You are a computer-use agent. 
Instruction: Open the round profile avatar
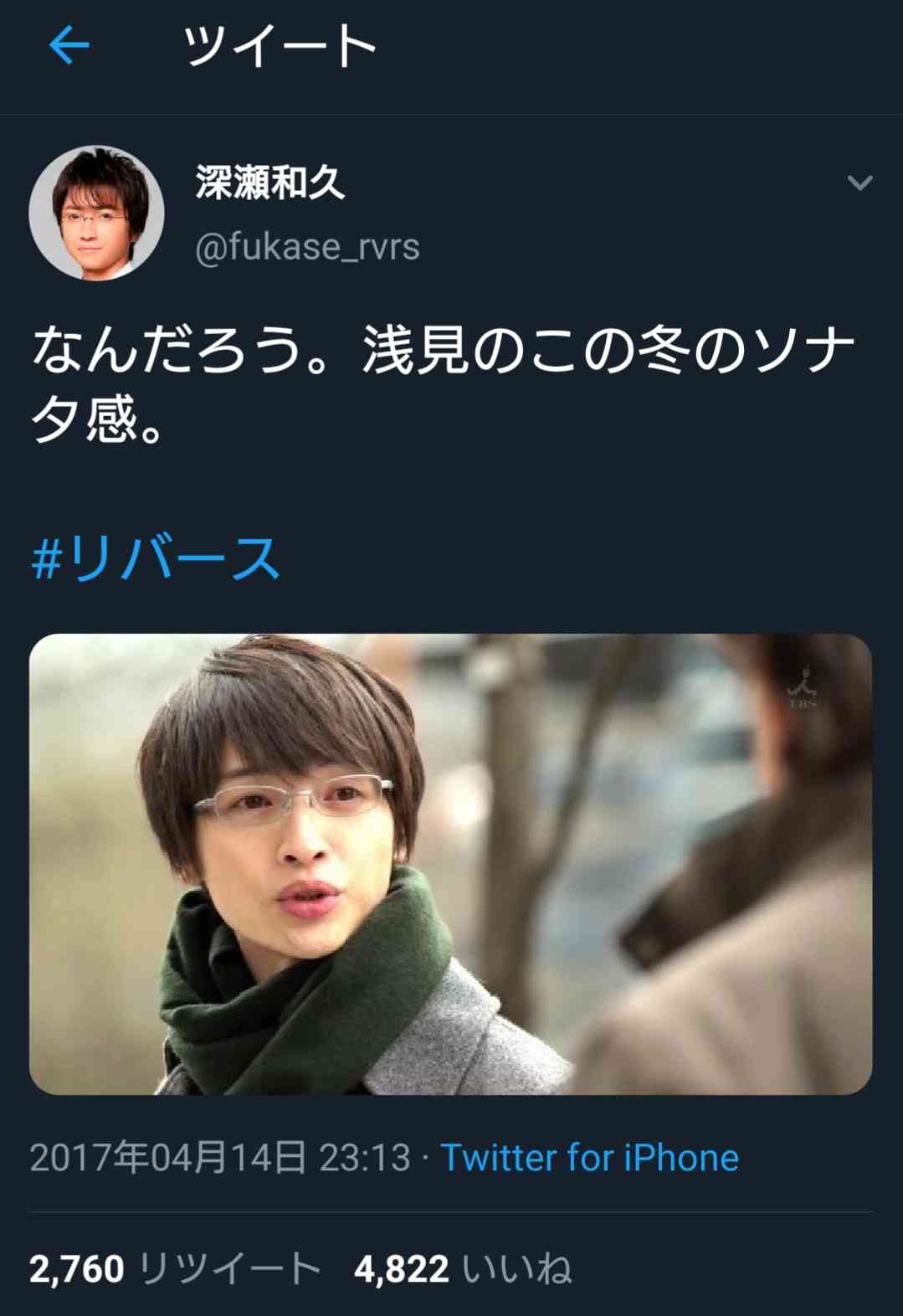(96, 213)
